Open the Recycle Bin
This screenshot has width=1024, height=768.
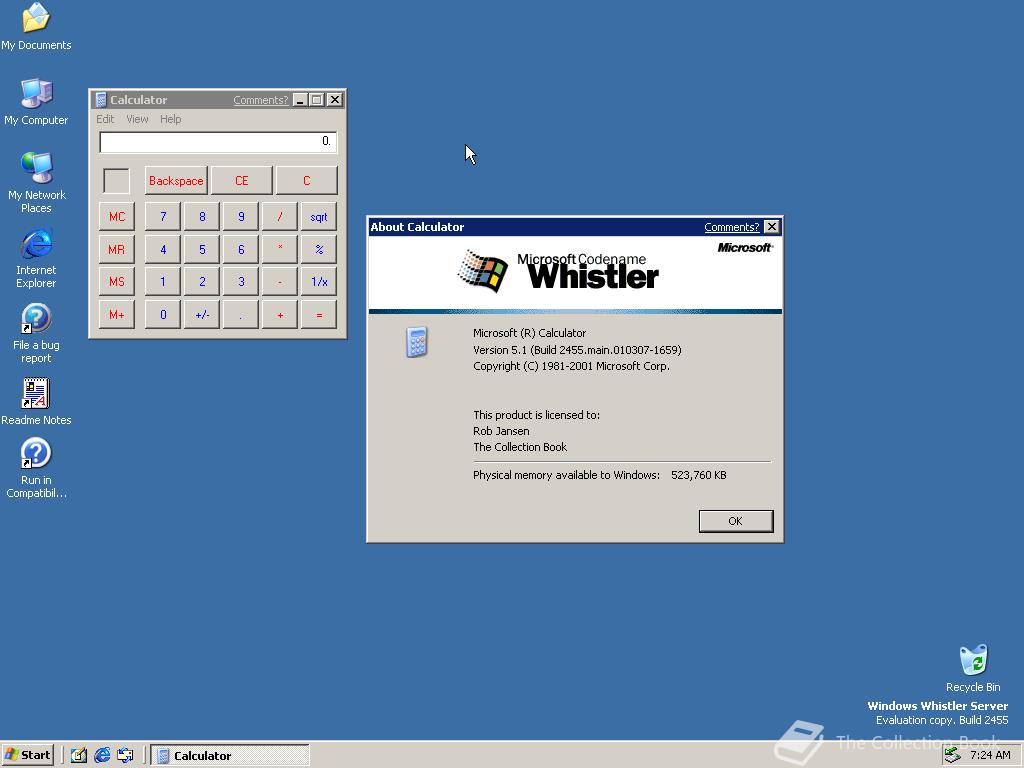point(973,668)
